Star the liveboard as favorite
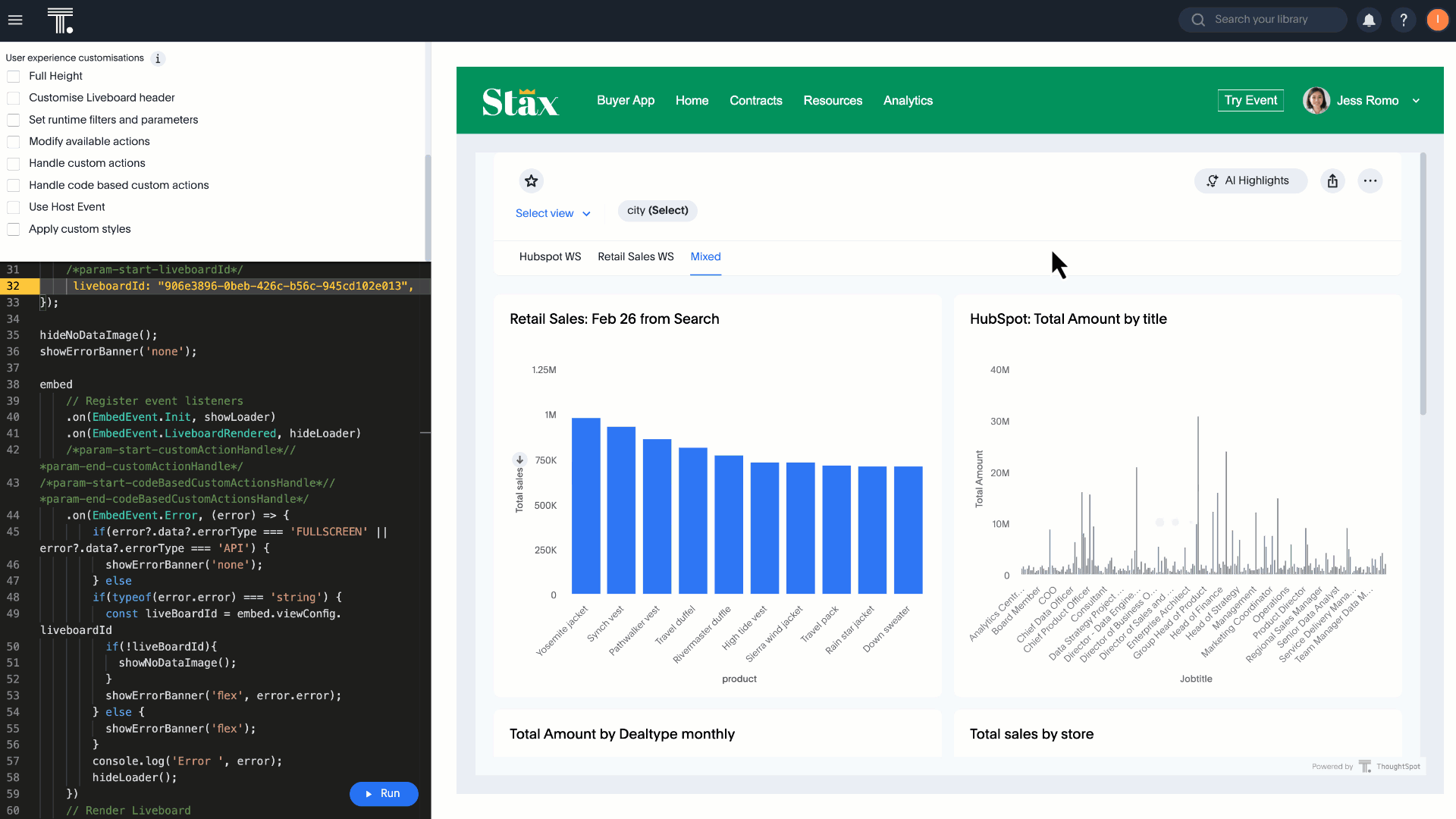Viewport: 1456px width, 819px height. click(531, 180)
